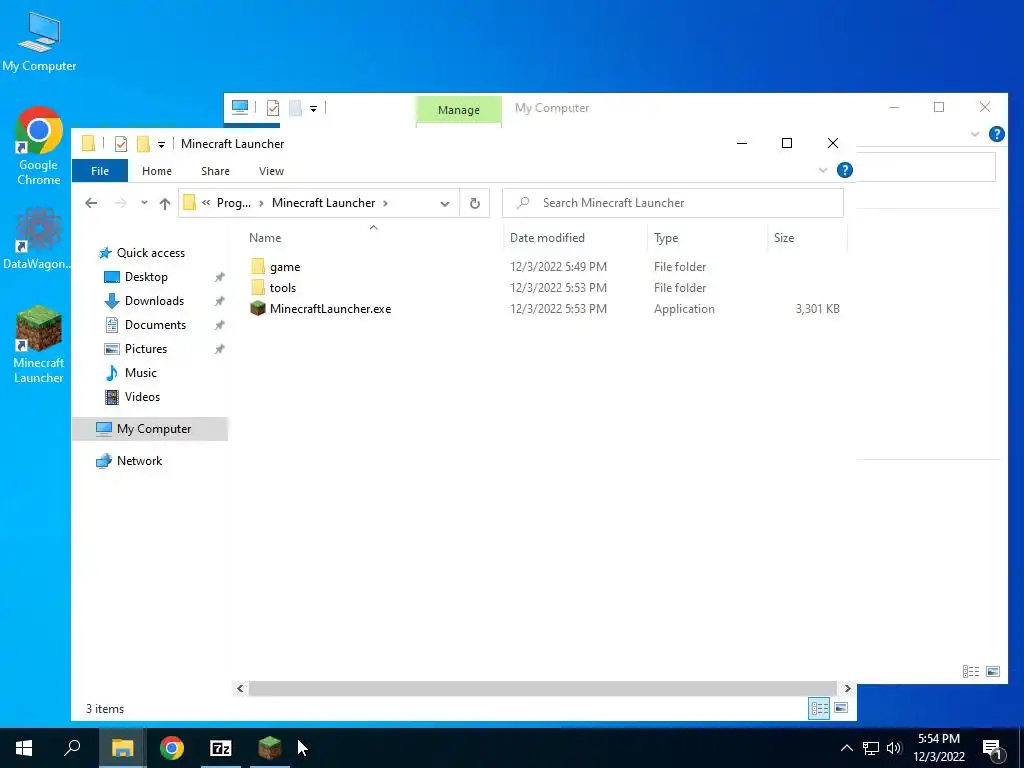Viewport: 1024px width, 768px height.
Task: Open the quick access toolbar dropdown in My Computer window
Action: click(x=313, y=109)
